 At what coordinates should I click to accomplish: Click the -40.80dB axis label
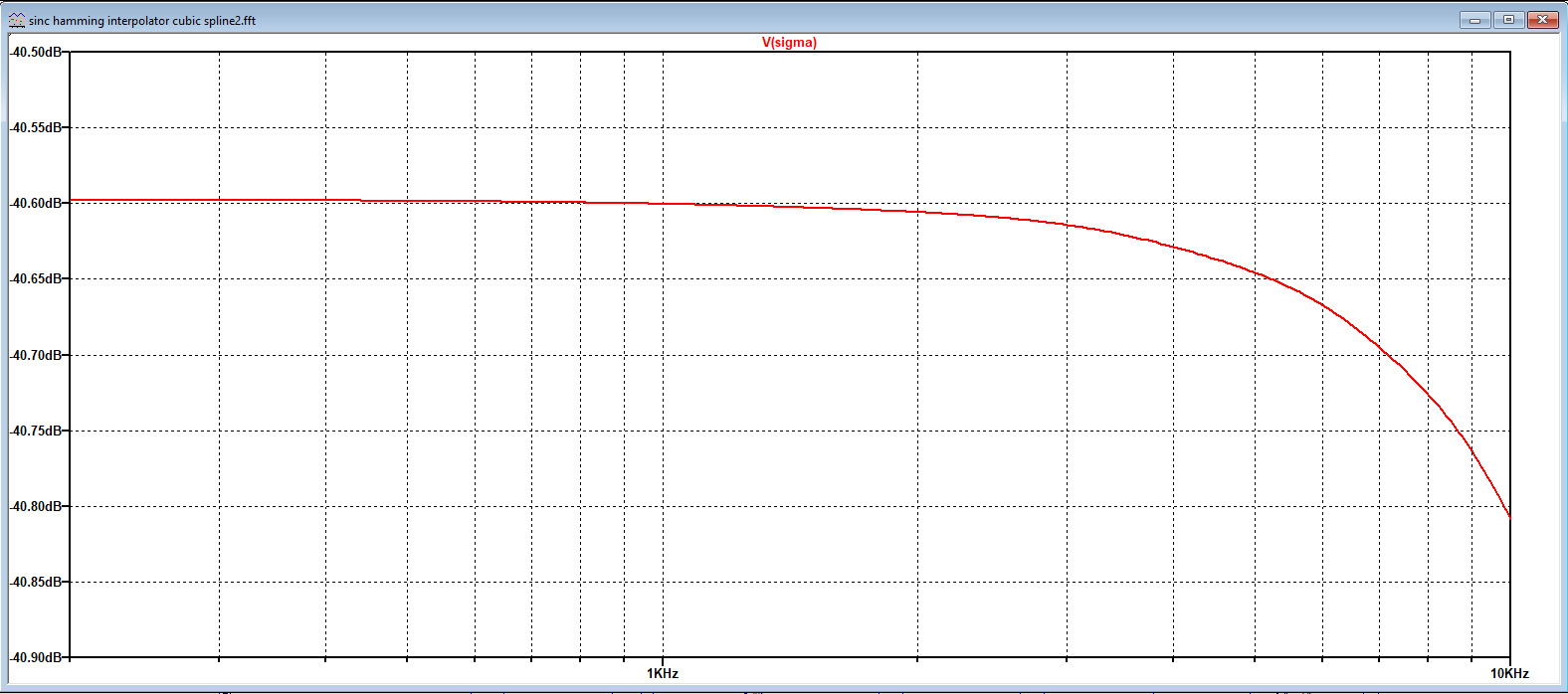click(36, 506)
